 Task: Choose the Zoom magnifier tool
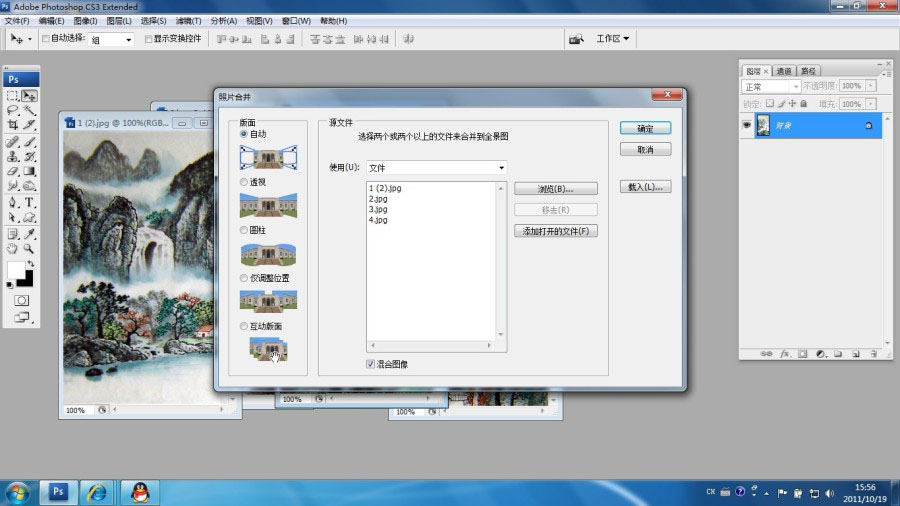30,248
